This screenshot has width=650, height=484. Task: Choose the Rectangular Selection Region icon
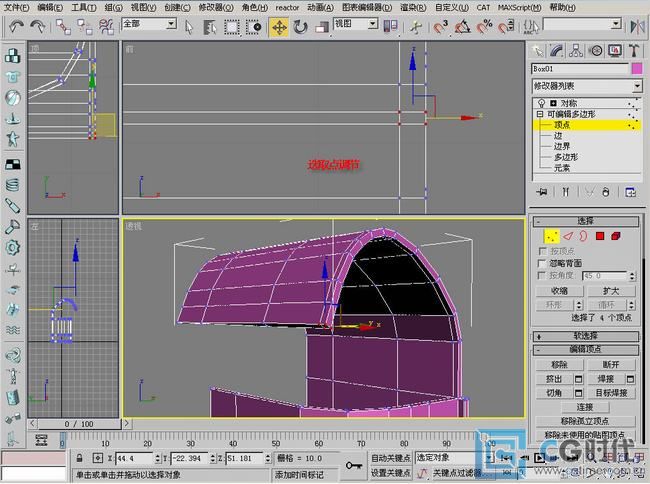[232, 27]
